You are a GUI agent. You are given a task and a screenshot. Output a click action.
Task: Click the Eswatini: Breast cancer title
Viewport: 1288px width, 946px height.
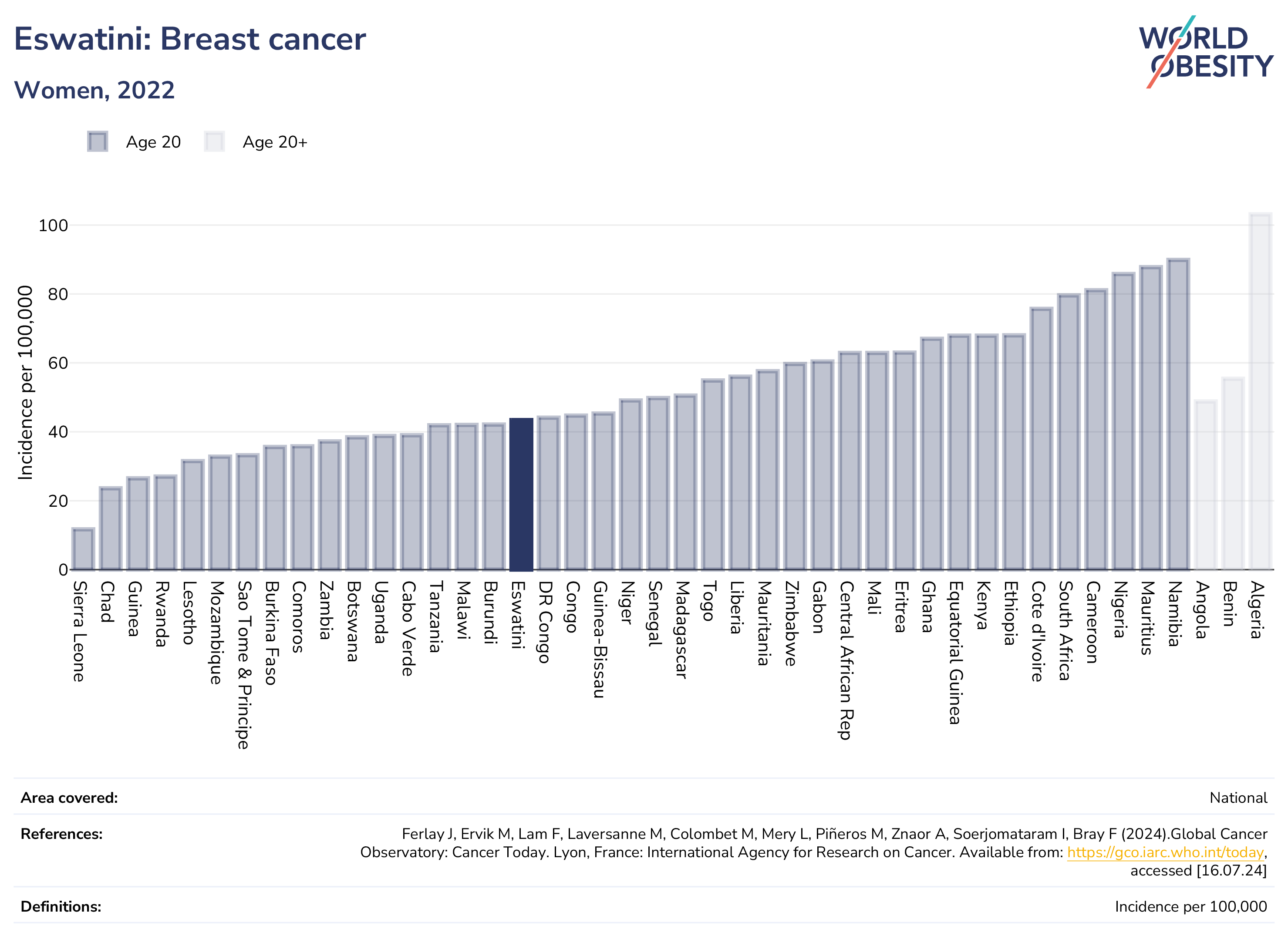click(189, 39)
